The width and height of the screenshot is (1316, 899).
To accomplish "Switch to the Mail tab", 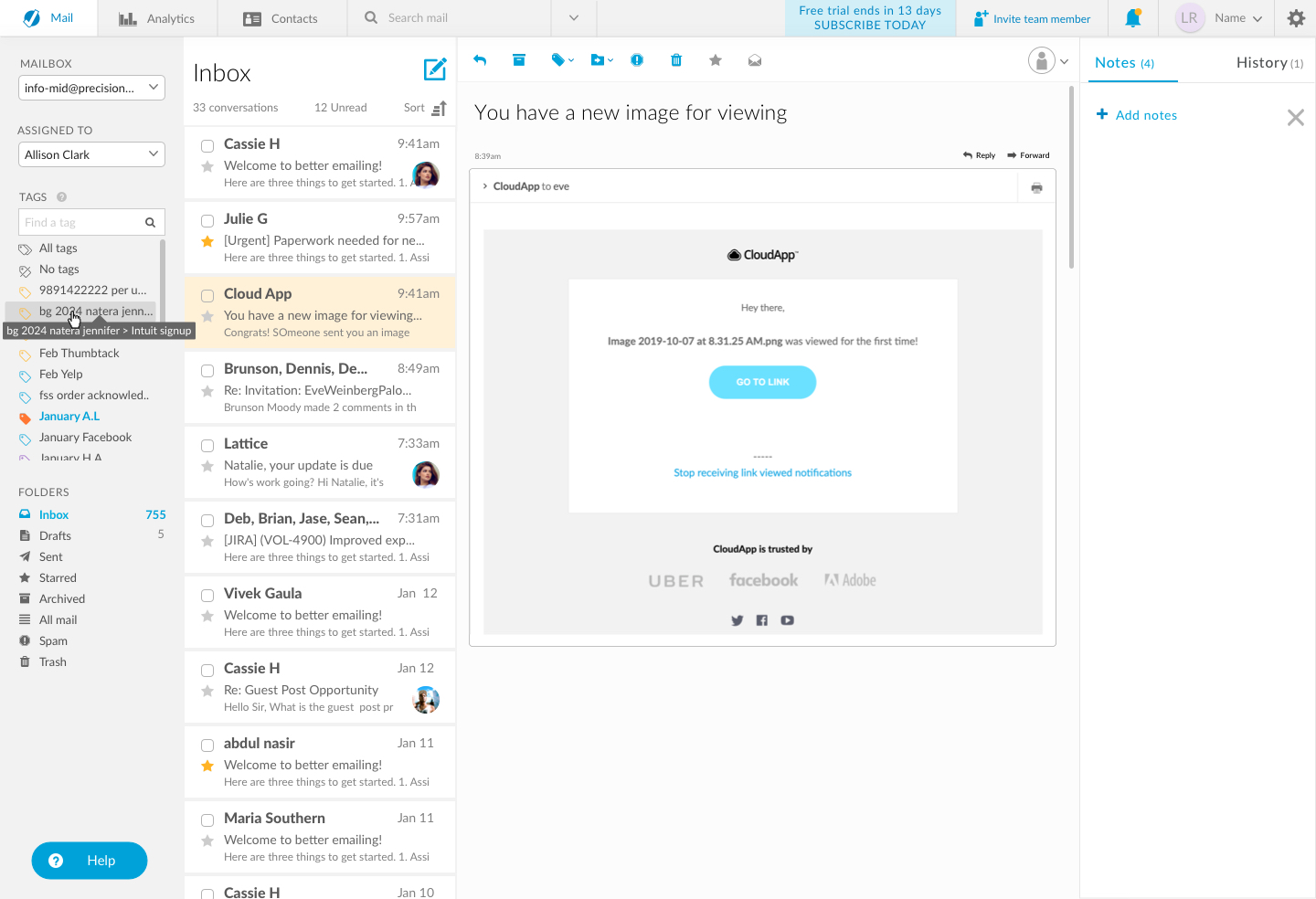I will tap(49, 17).
